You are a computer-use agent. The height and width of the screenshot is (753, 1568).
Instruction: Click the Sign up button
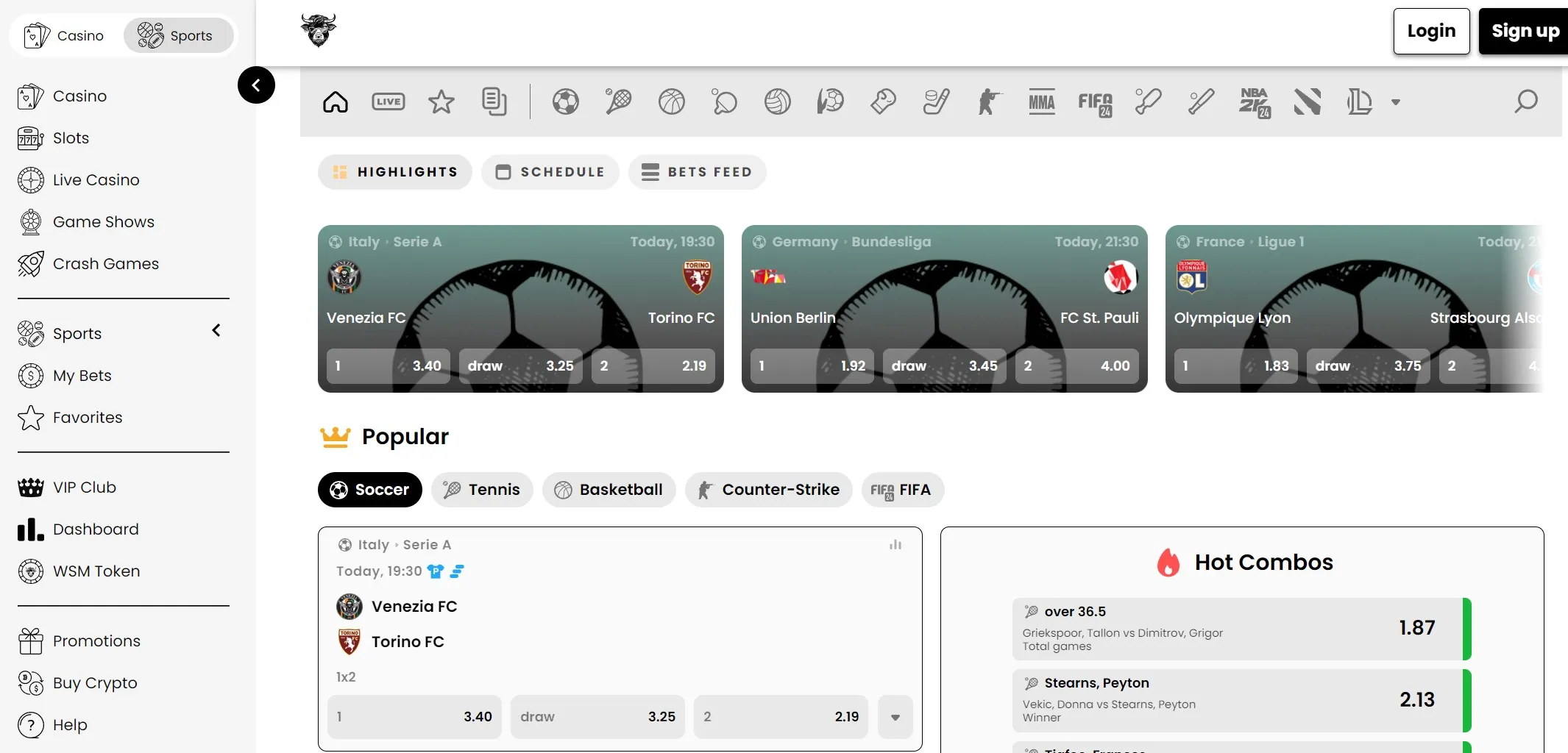coord(1525,31)
